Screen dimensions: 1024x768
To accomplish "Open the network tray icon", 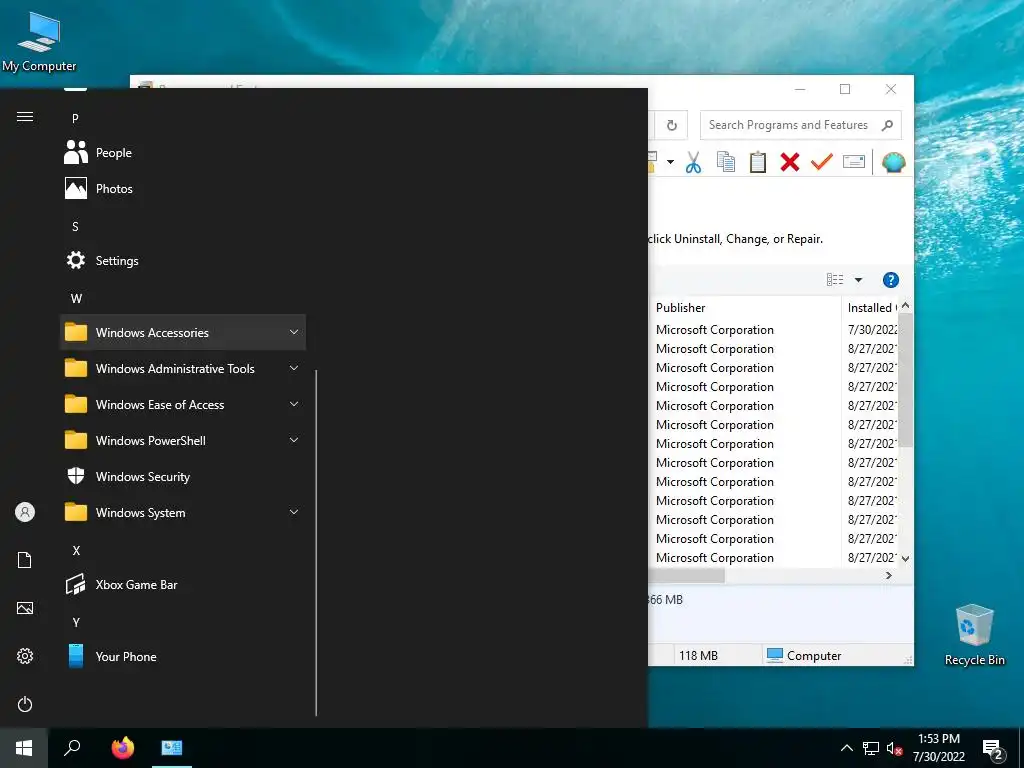I will pyautogui.click(x=871, y=748).
